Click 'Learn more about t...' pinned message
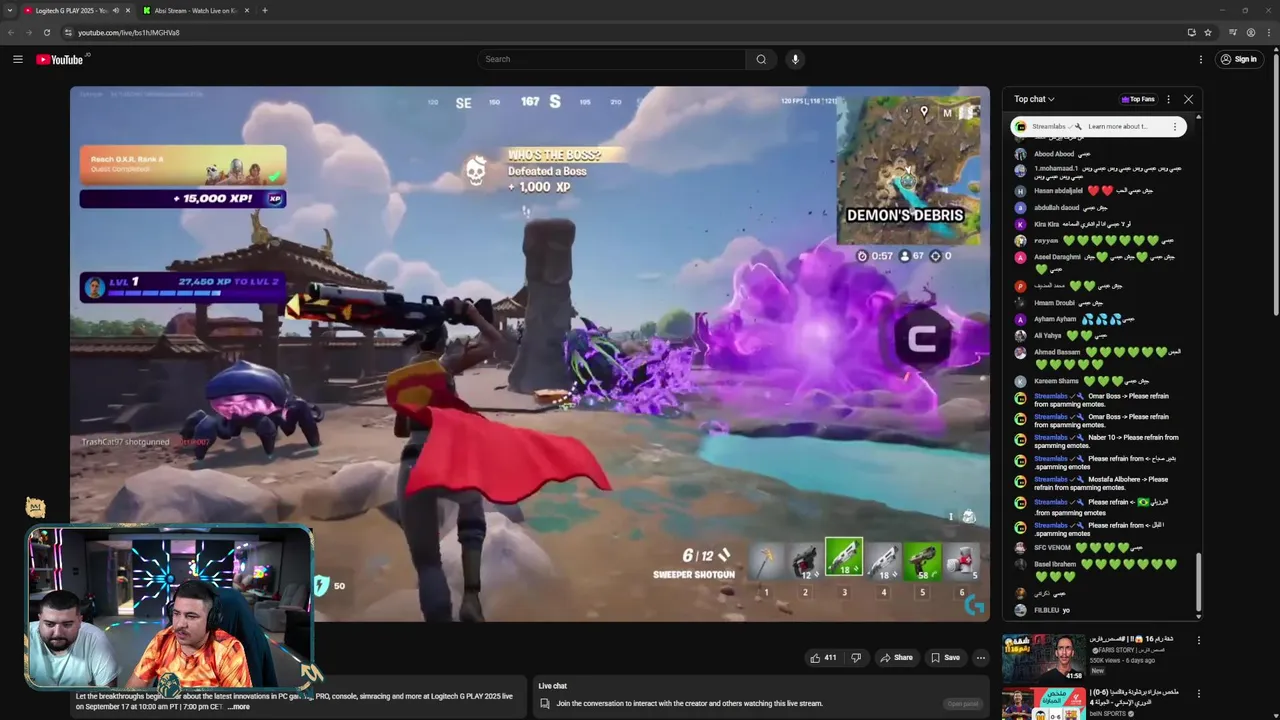Viewport: 1280px width, 720px height. click(x=1117, y=126)
